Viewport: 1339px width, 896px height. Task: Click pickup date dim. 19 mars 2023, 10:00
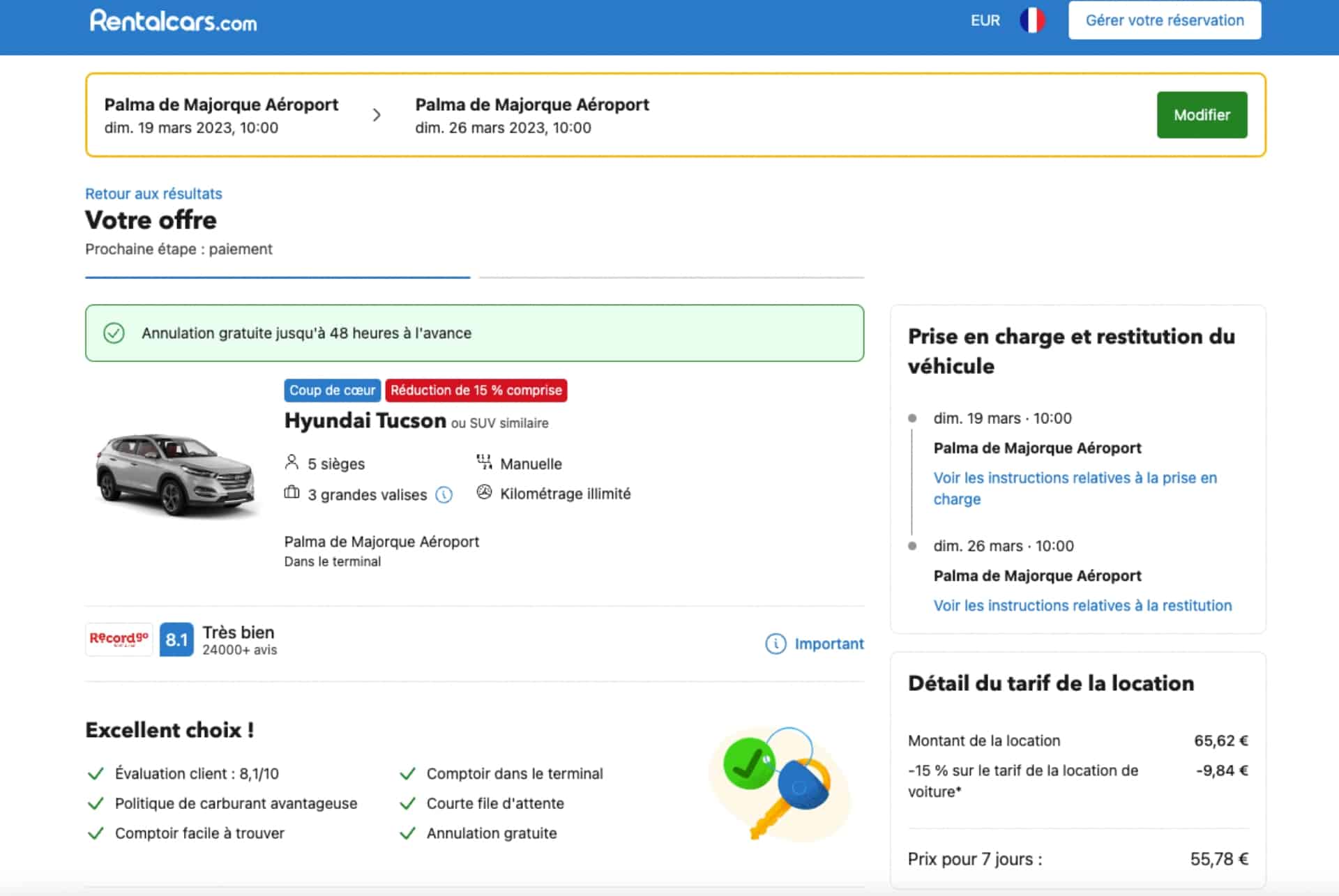point(191,128)
